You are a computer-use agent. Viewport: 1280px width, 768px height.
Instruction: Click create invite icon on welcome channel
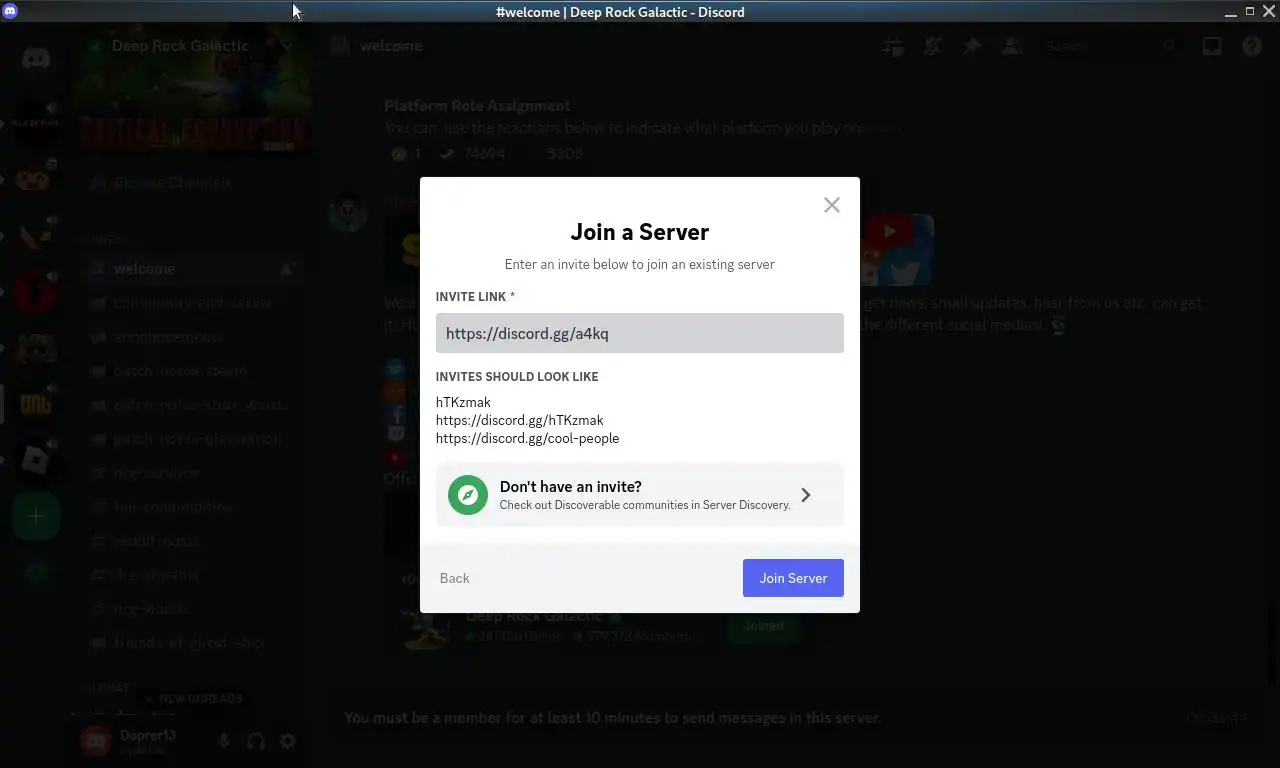[x=287, y=269]
